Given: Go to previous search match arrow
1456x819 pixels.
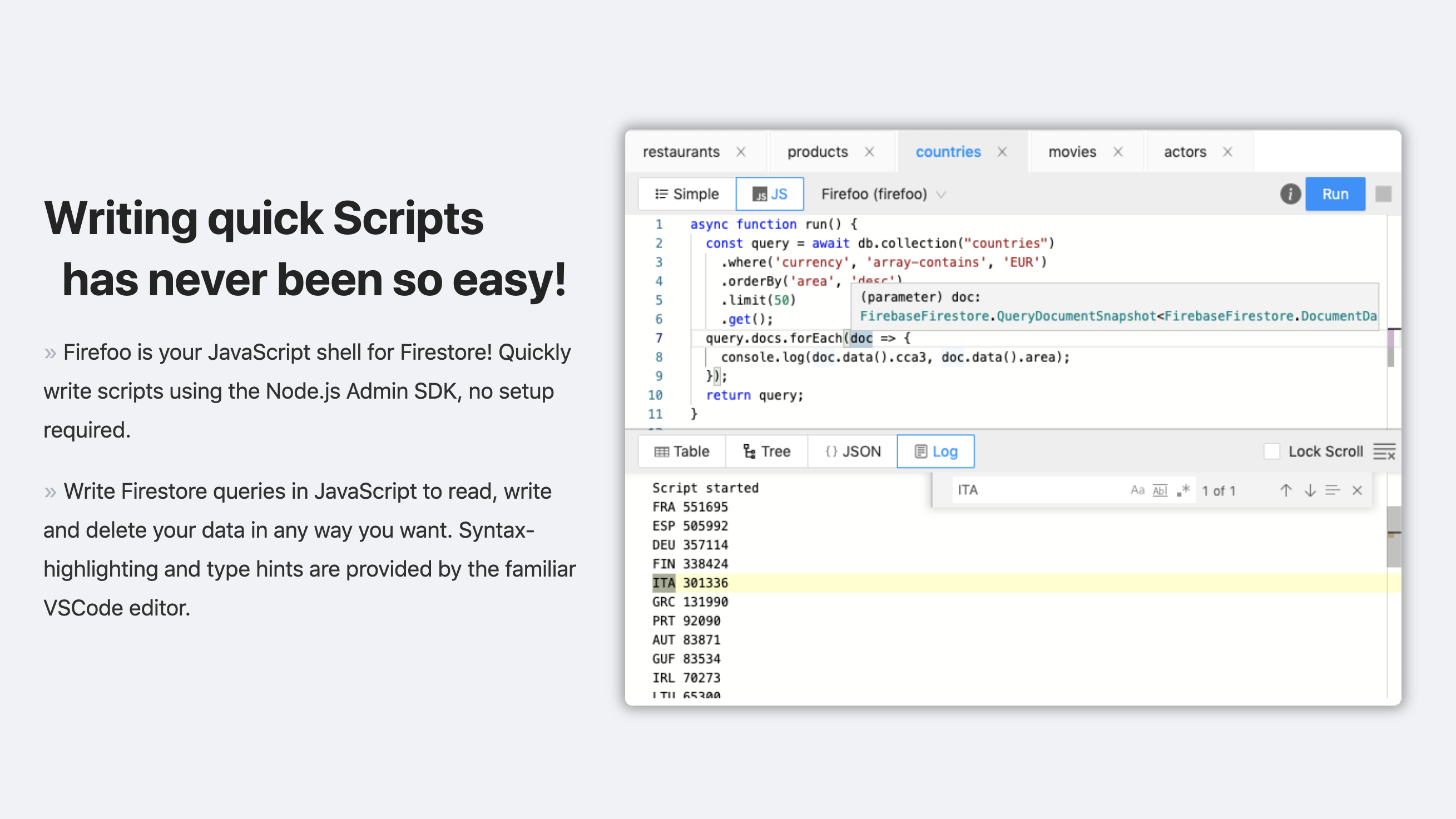Looking at the screenshot, I should pyautogui.click(x=1285, y=490).
